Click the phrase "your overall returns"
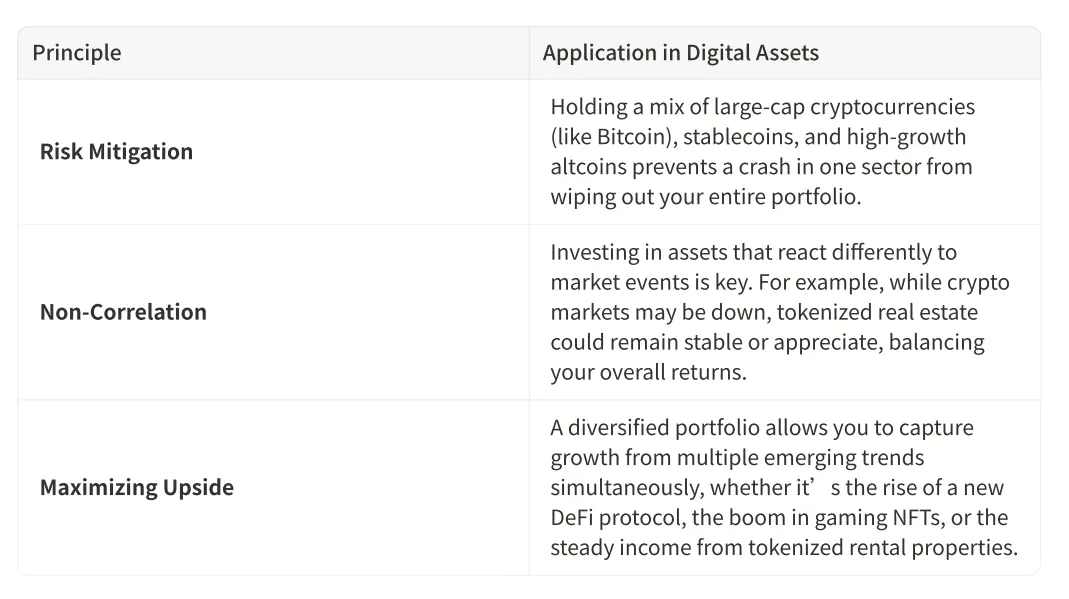1069x599 pixels. (x=648, y=373)
